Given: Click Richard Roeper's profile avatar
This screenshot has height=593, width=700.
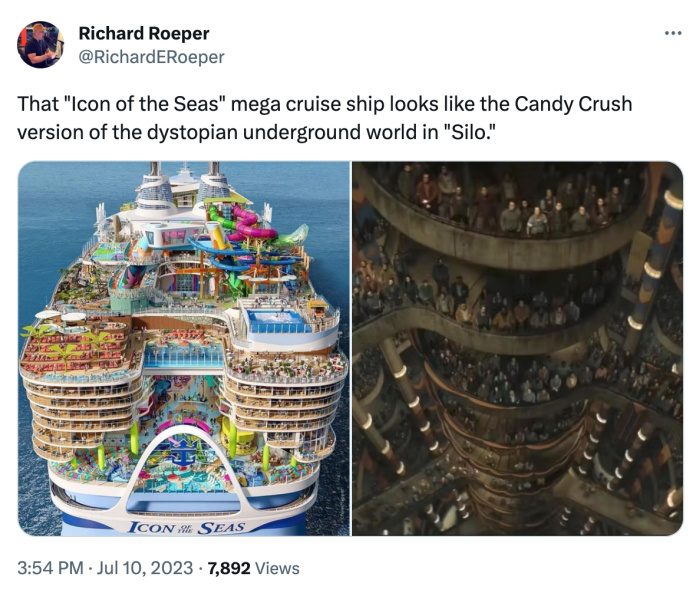Looking at the screenshot, I should 41,45.
